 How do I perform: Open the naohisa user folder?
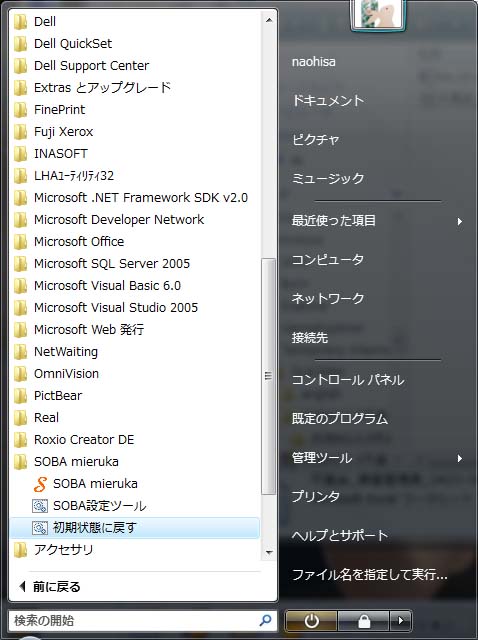coord(313,62)
